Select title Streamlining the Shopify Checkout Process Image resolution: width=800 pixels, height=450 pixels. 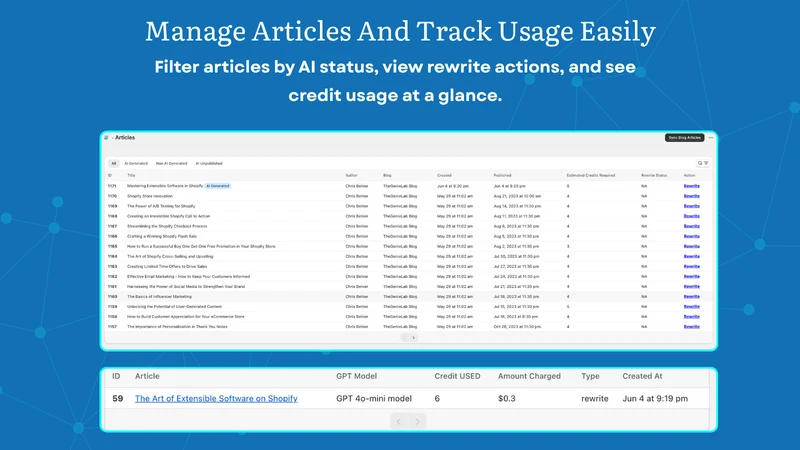[167, 226]
